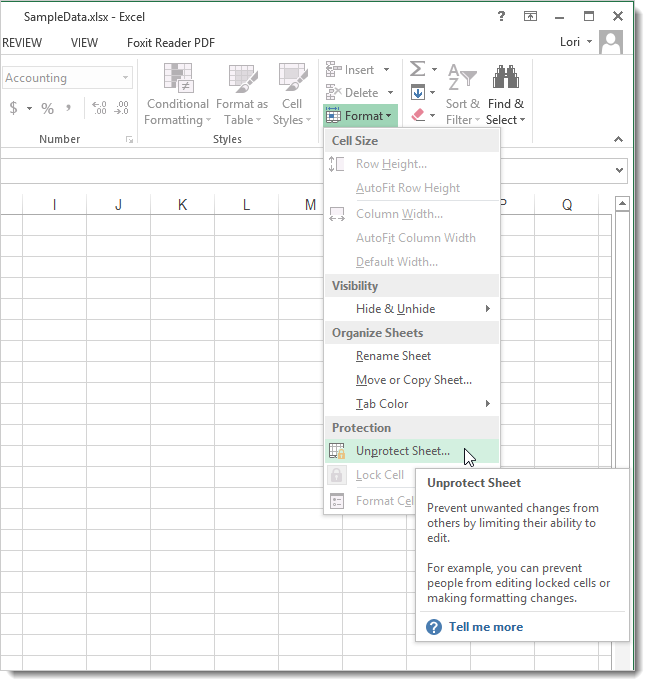
Task: Select column I header
Action: (54, 204)
